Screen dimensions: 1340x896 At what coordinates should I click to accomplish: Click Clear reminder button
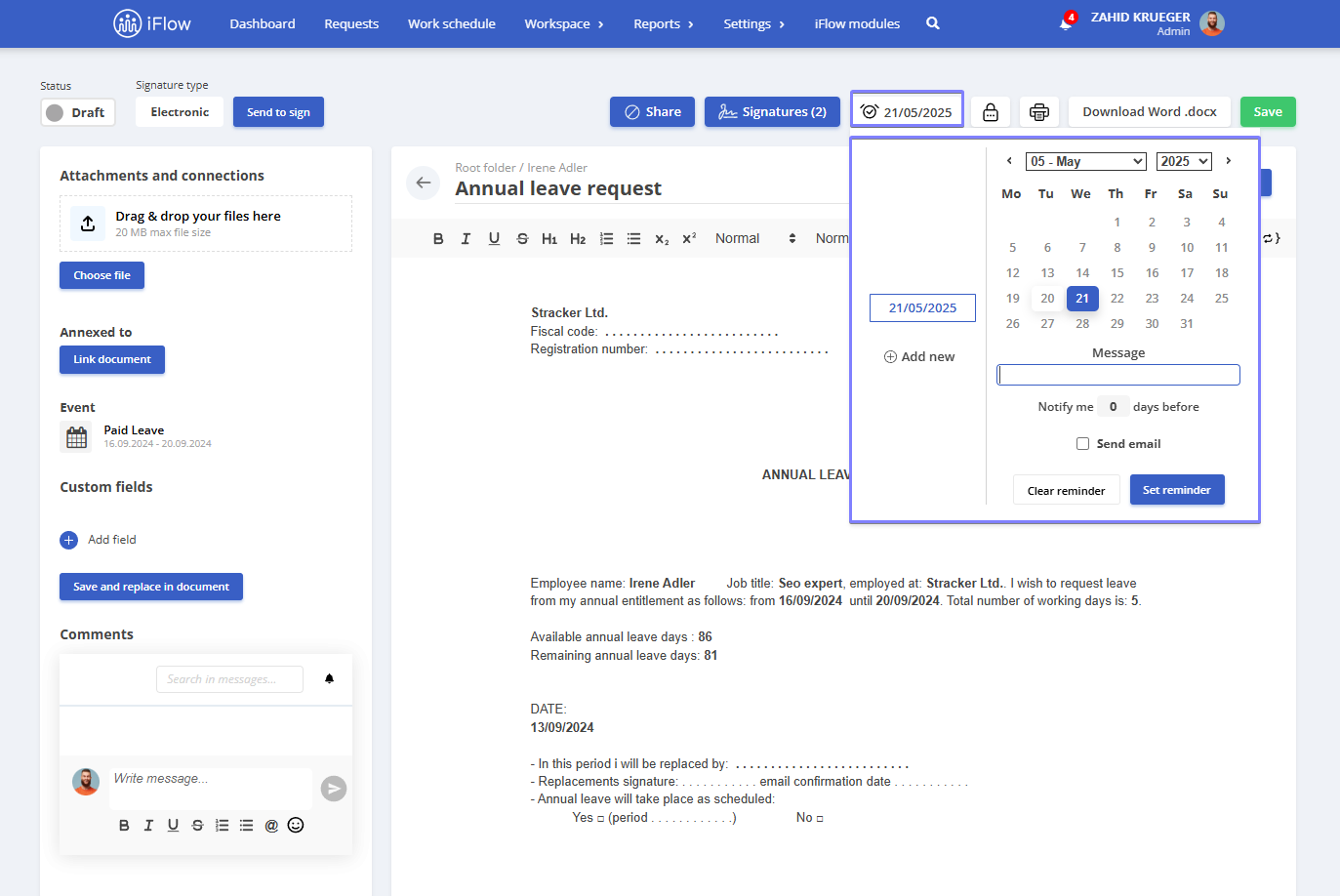(1067, 490)
